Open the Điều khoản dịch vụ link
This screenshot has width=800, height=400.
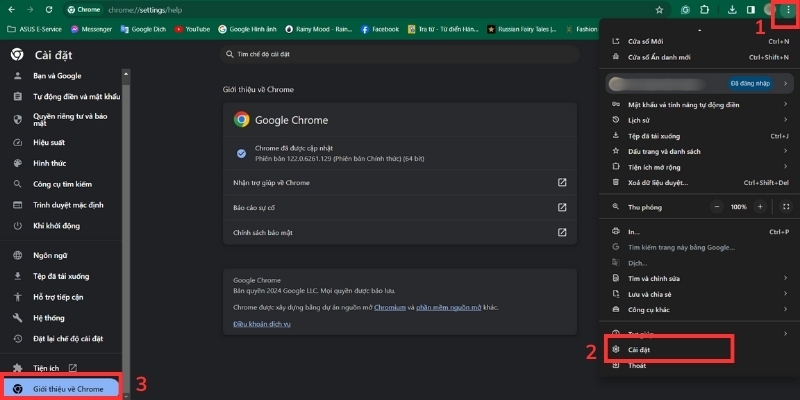[x=261, y=324]
